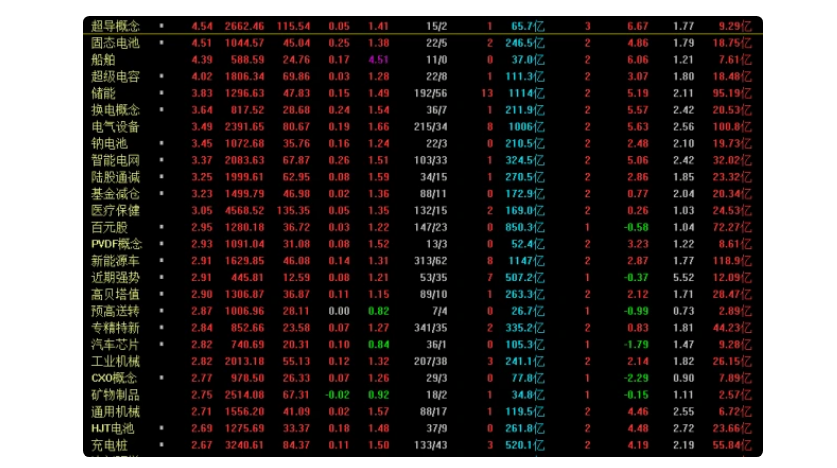Click the green -1.79 in 汽车芯片 row
Image resolution: width=837 pixels, height=468 pixels.
[636, 344]
